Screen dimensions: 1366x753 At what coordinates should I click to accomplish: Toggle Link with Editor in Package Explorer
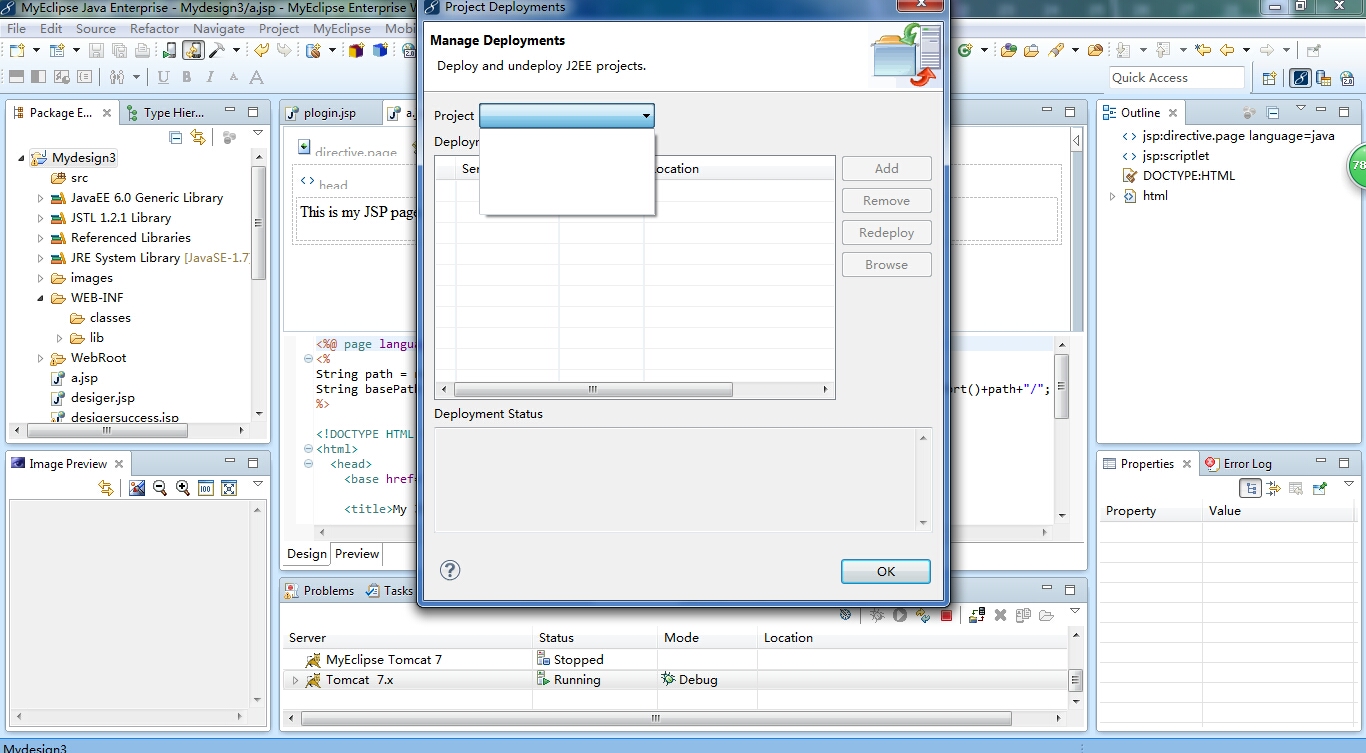coord(198,137)
